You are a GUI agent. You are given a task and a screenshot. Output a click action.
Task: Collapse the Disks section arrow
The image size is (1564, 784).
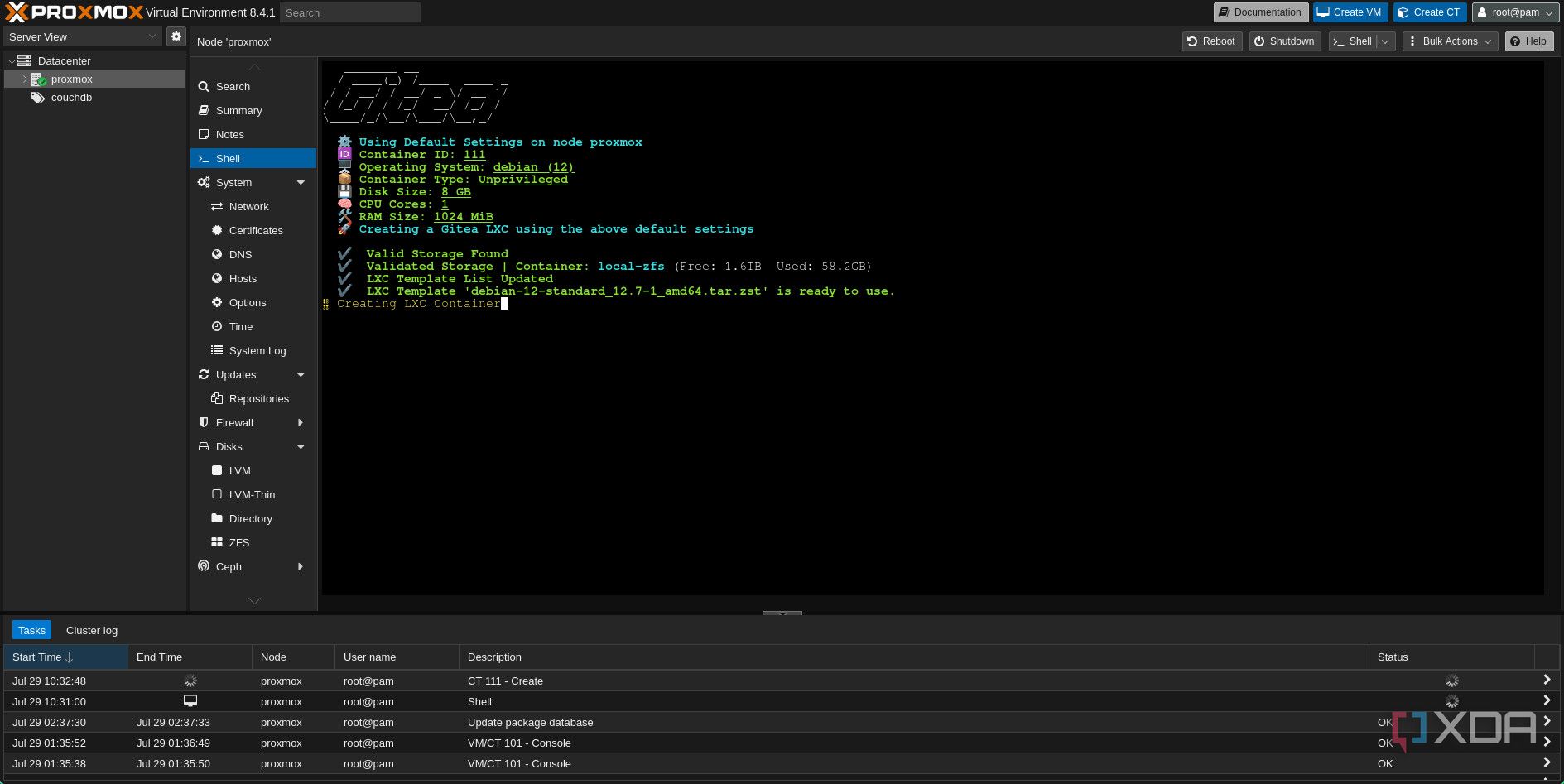(301, 446)
